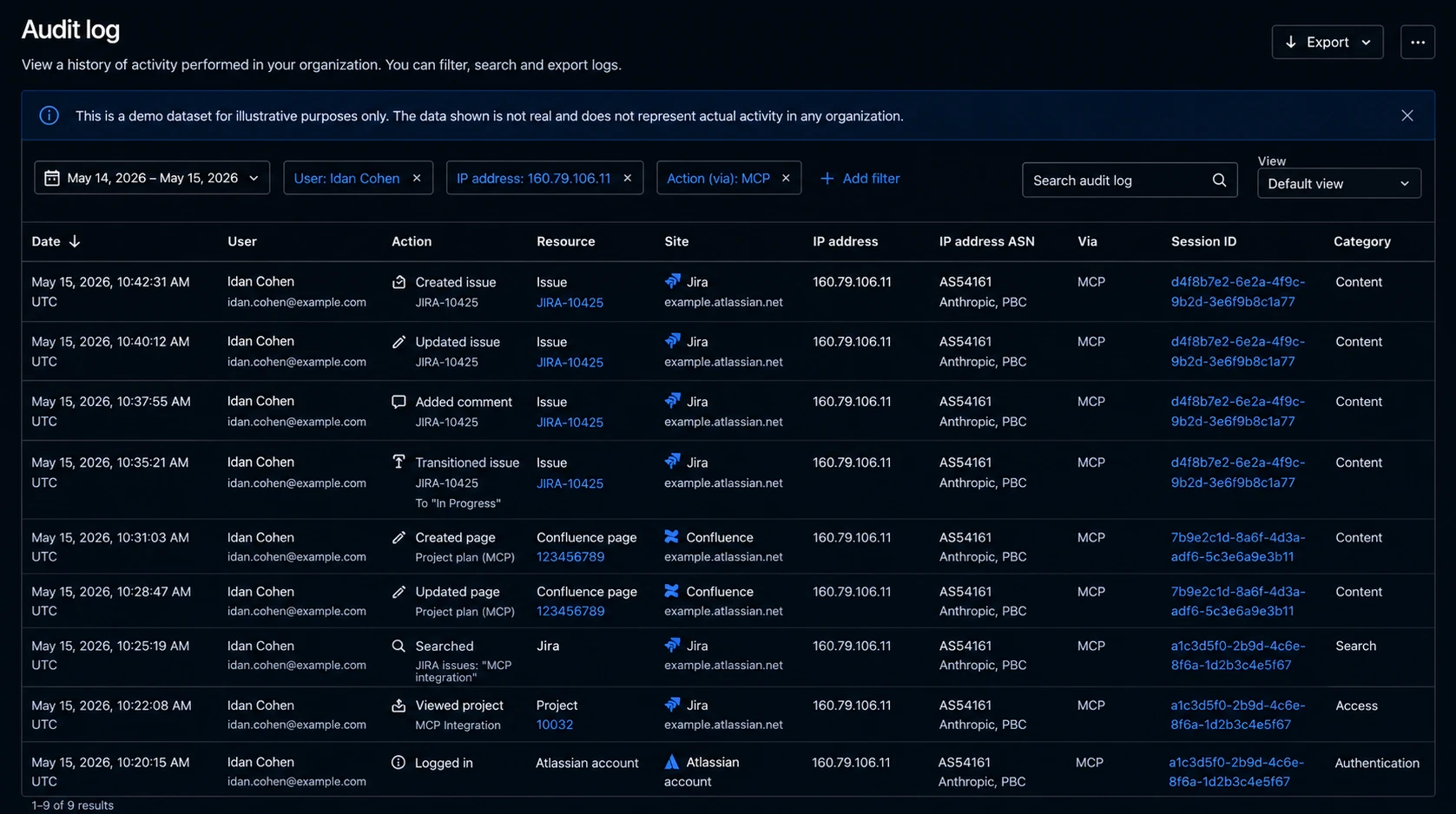Click the Confluence logo in the Updated page row
This screenshot has height=814, width=1456.
[x=671, y=591]
